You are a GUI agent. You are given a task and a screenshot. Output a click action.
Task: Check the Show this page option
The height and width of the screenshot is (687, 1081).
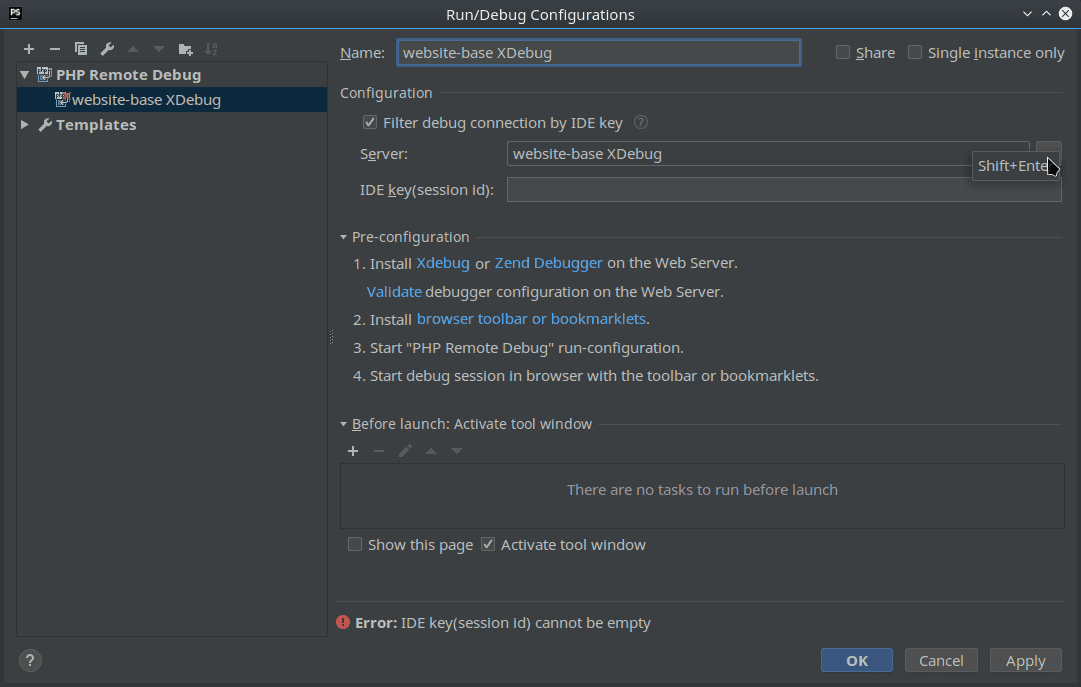tap(354, 544)
